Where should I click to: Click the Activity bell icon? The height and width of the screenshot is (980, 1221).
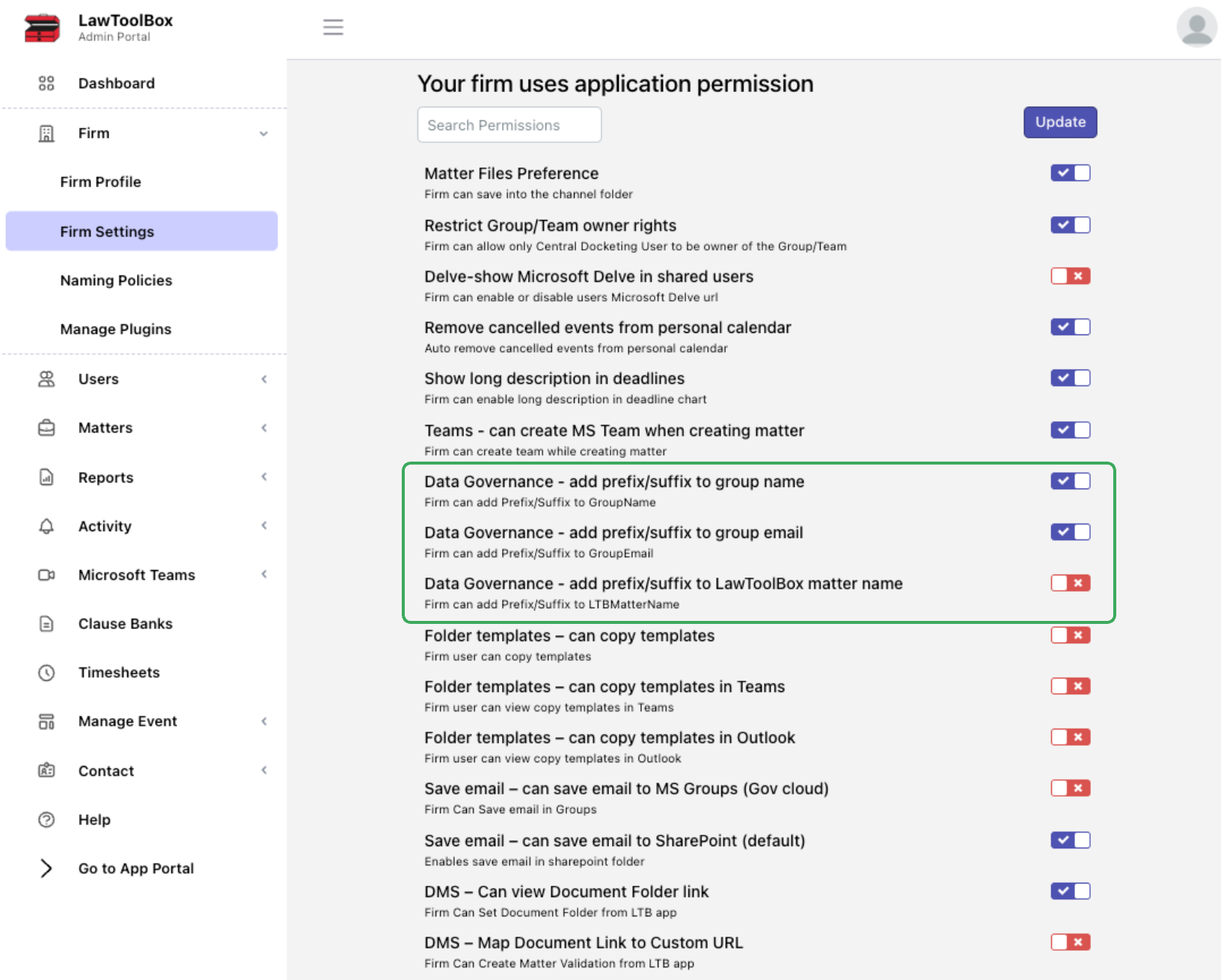click(46, 527)
